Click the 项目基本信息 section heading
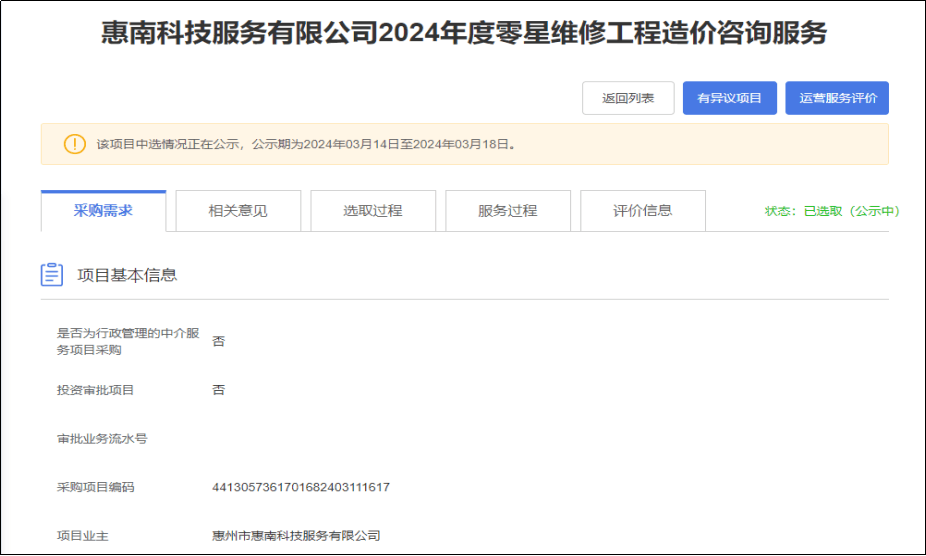The height and width of the screenshot is (556, 926). point(127,275)
